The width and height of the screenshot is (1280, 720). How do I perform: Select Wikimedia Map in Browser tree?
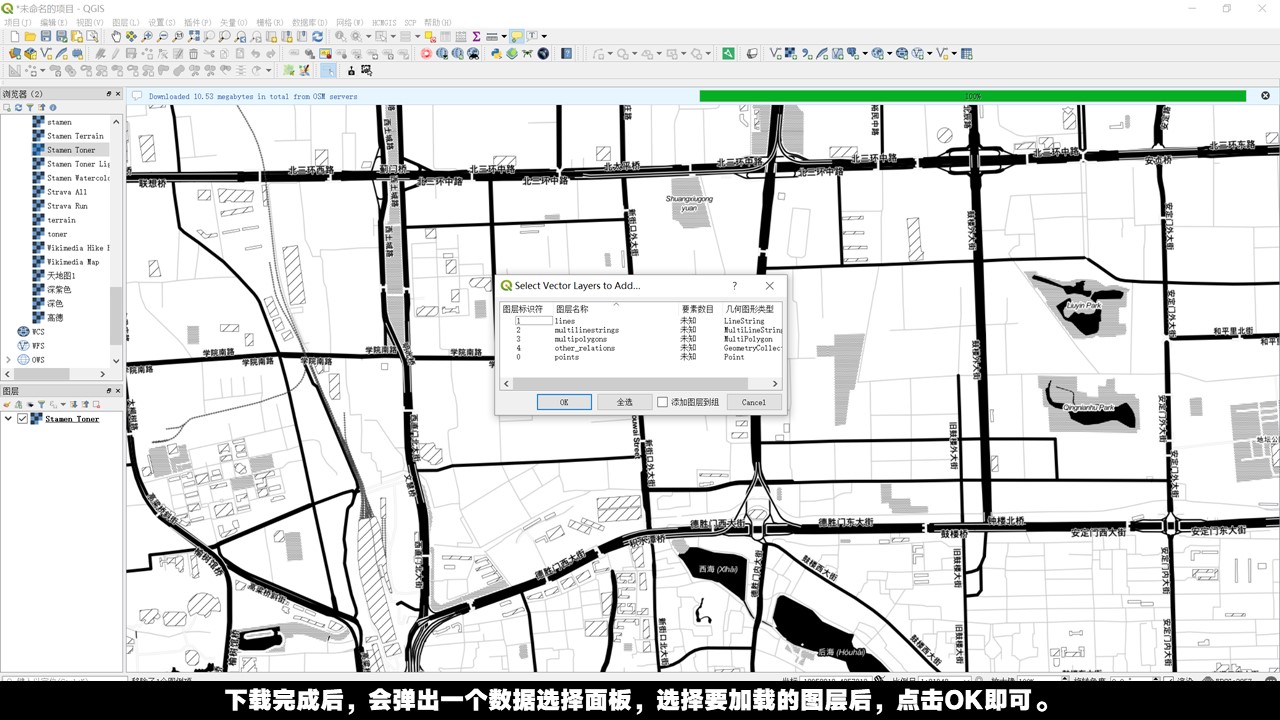pyautogui.click(x=73, y=262)
